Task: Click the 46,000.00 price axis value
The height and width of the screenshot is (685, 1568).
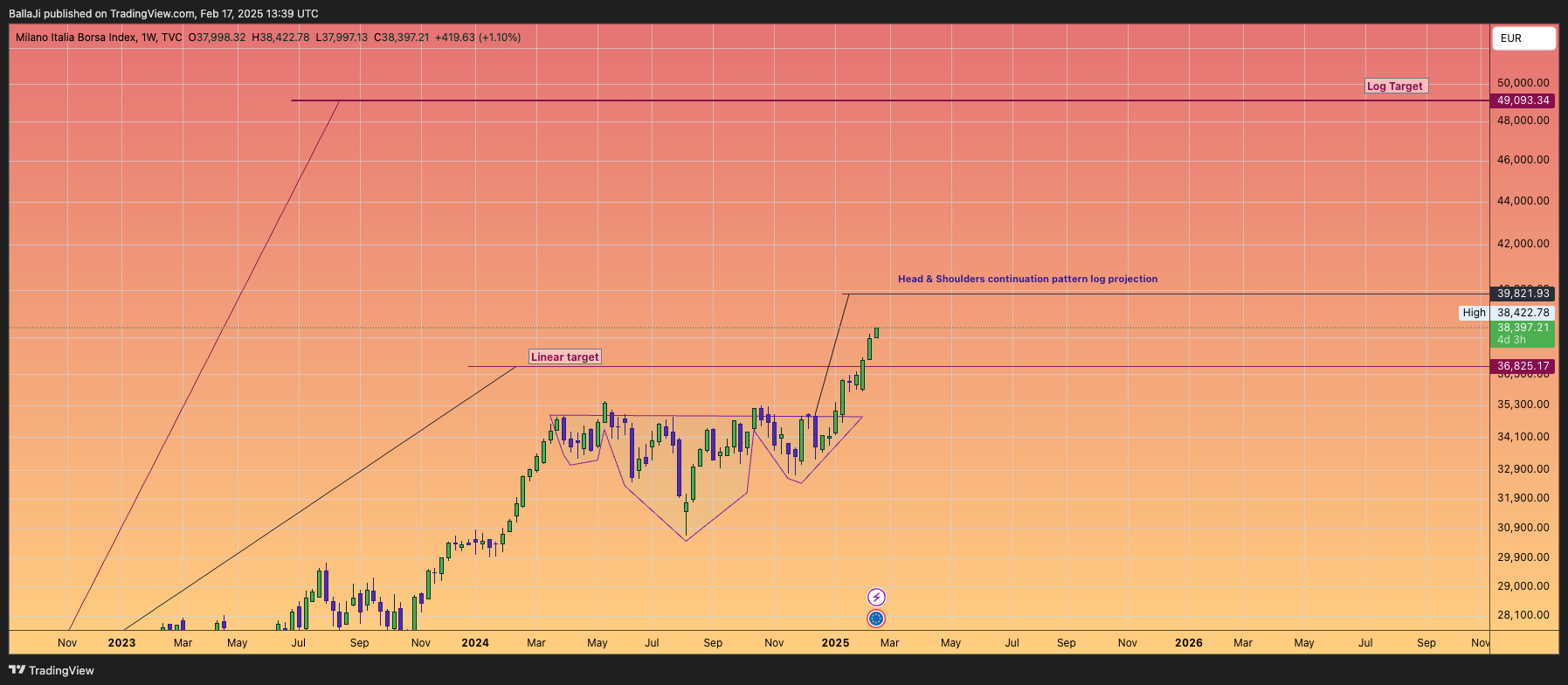Action: coord(1523,160)
